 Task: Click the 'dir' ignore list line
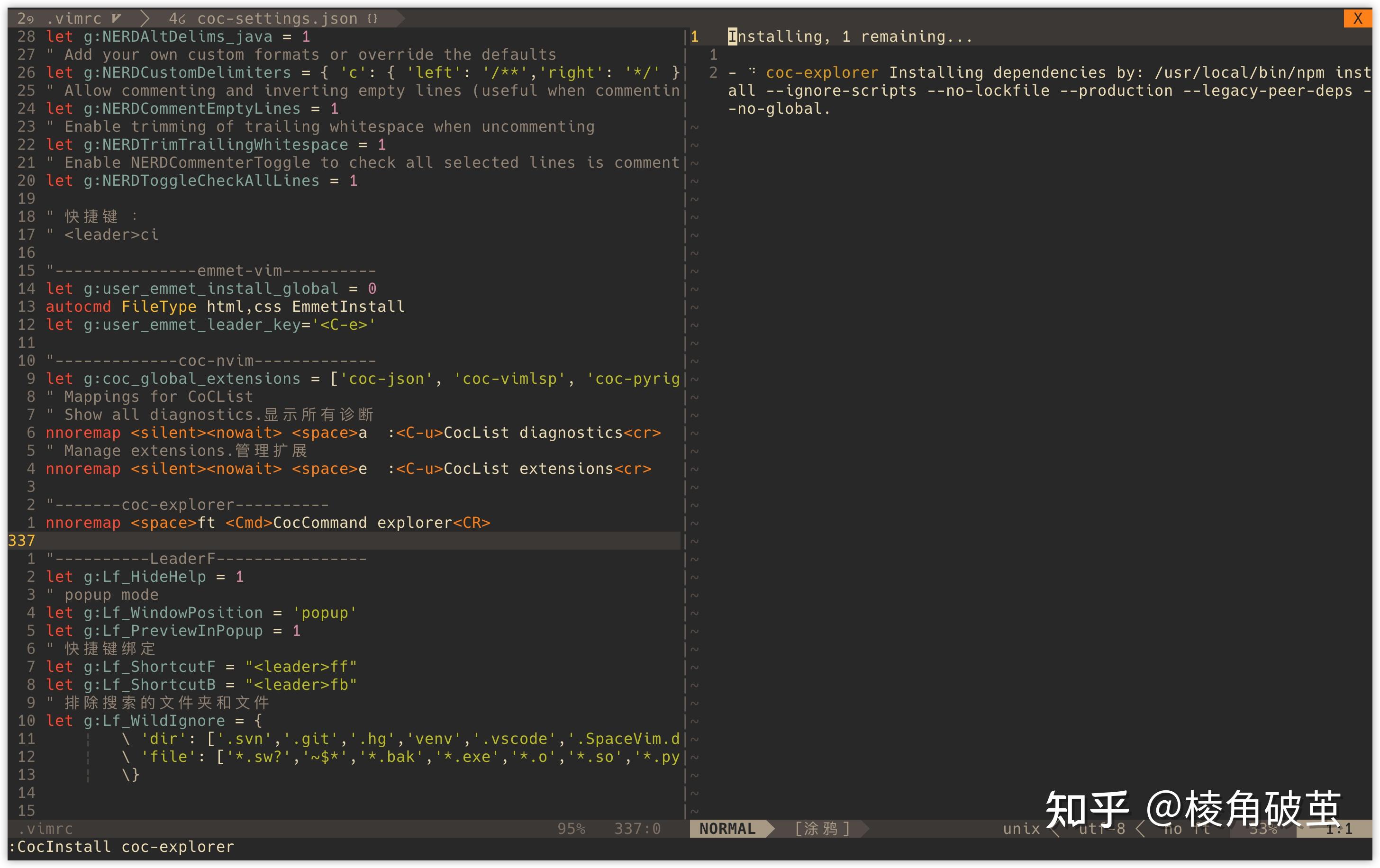pyautogui.click(x=400, y=739)
